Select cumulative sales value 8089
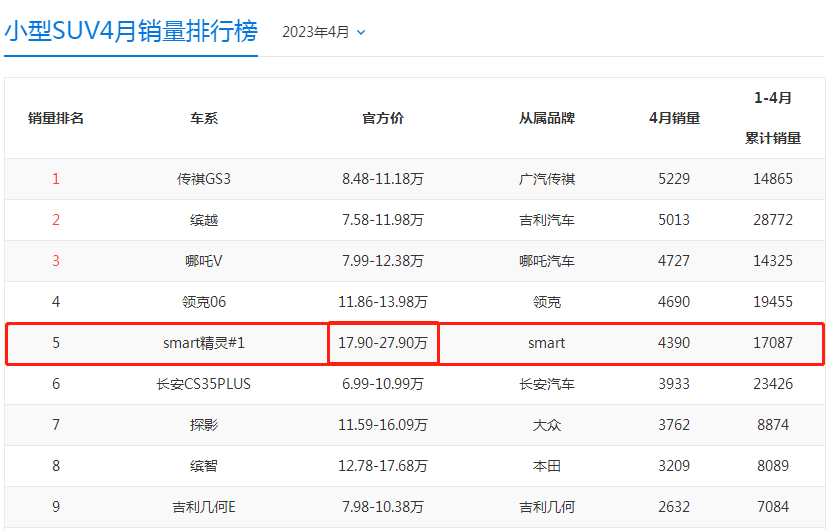 click(x=773, y=466)
